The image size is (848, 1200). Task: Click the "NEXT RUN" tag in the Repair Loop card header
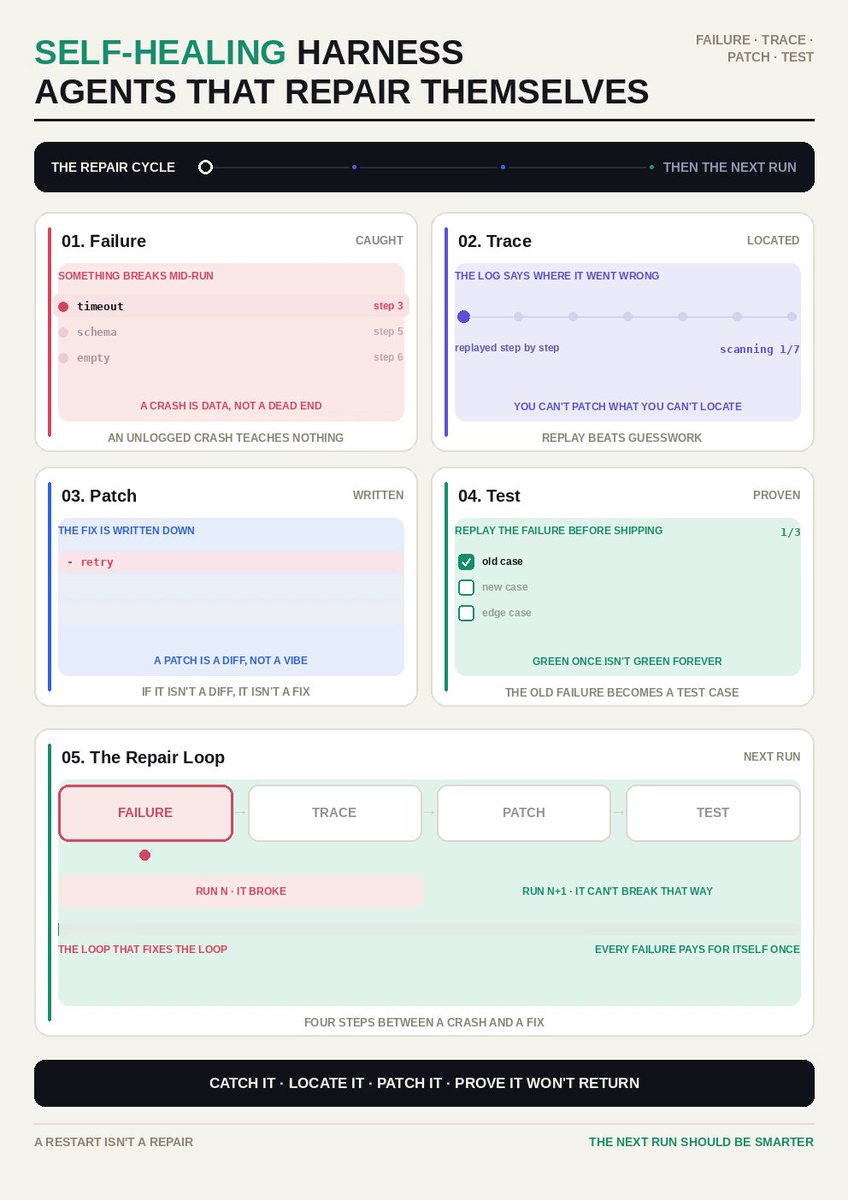tap(772, 757)
